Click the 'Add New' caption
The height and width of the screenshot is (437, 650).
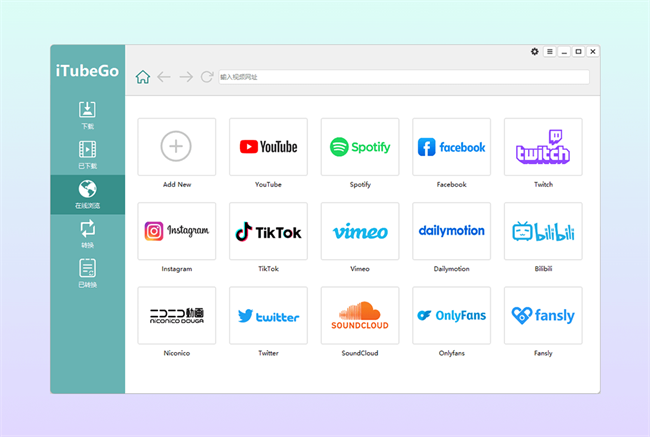[177, 185]
